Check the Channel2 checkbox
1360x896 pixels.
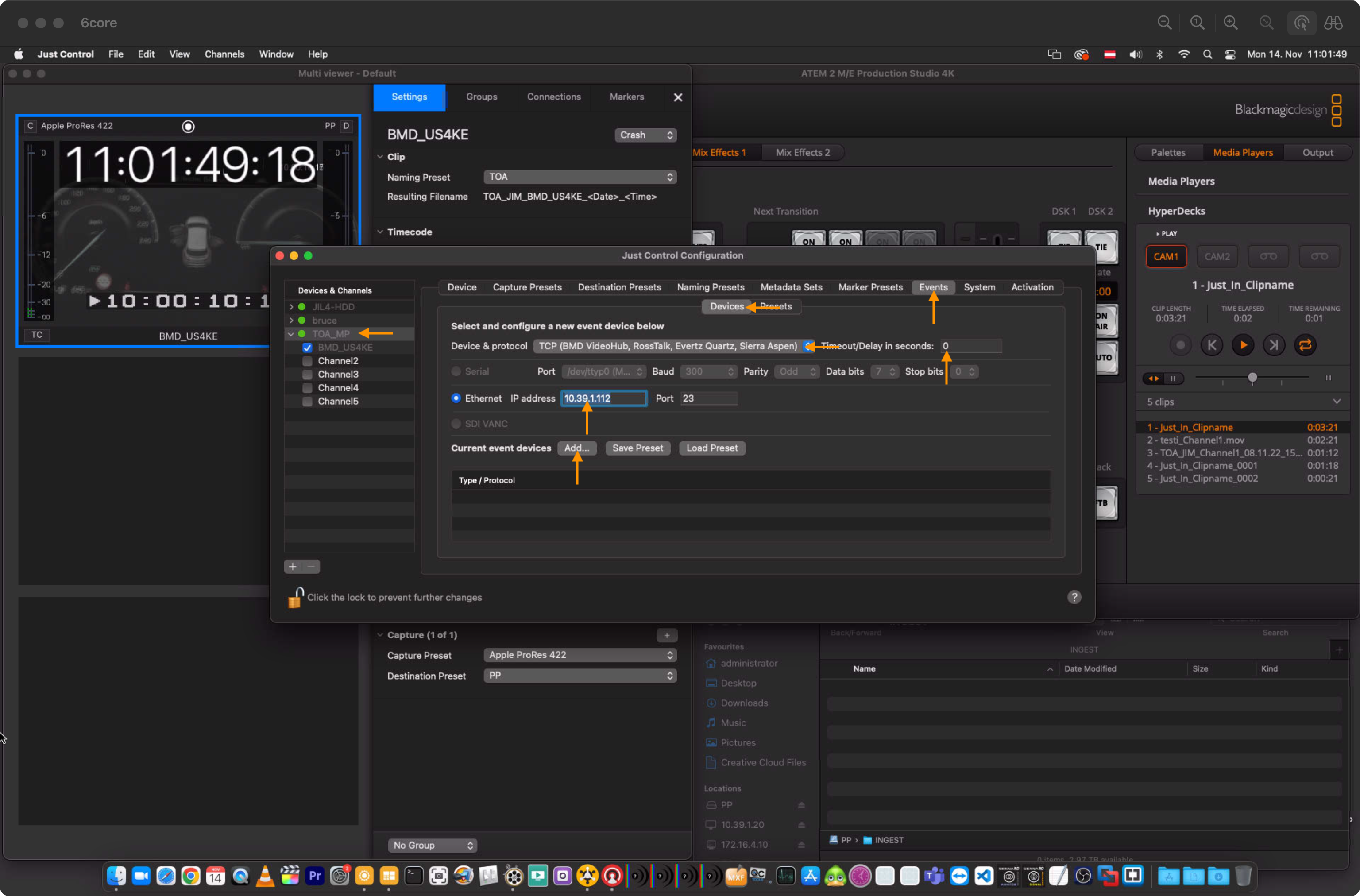point(307,361)
